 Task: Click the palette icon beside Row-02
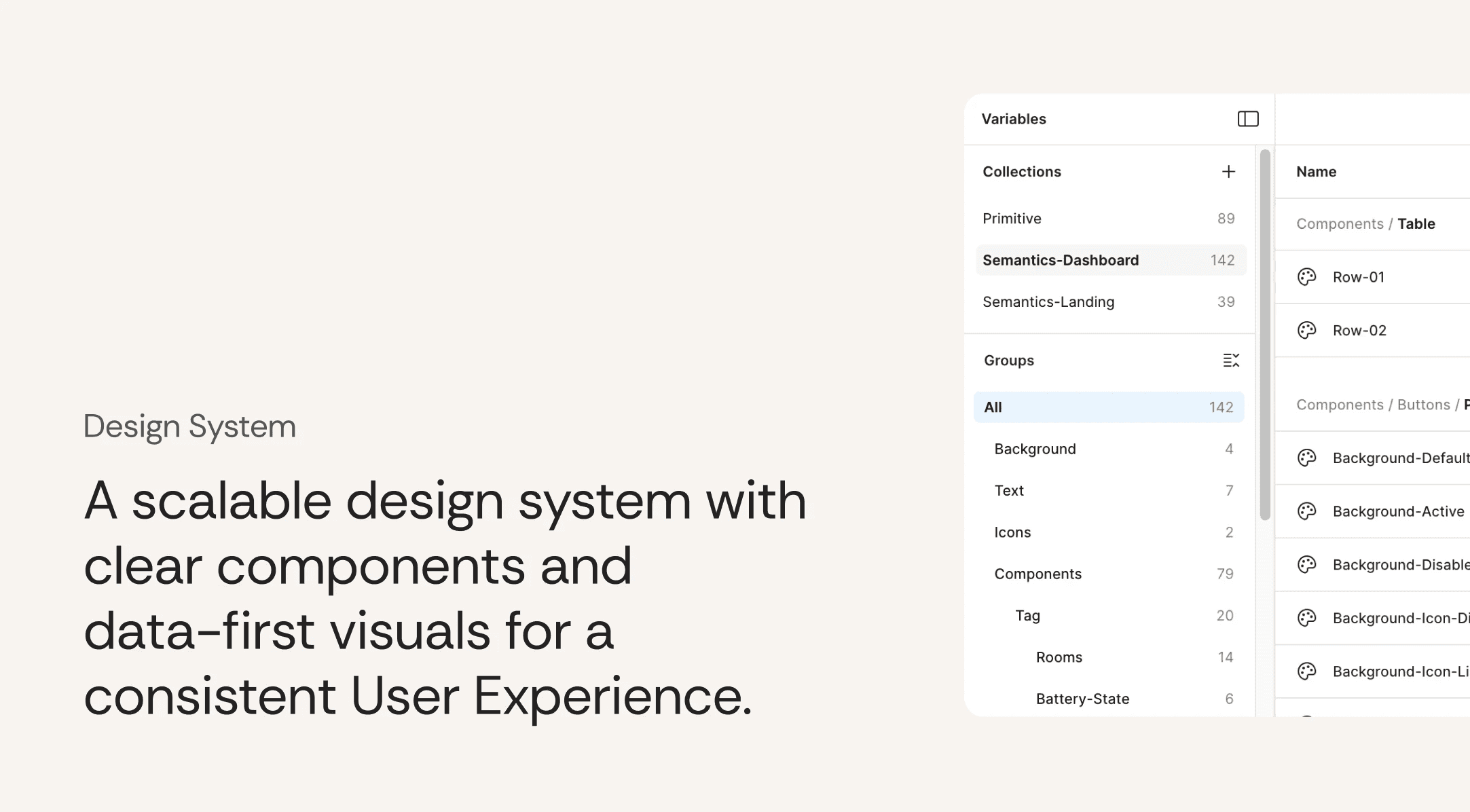pyautogui.click(x=1307, y=331)
